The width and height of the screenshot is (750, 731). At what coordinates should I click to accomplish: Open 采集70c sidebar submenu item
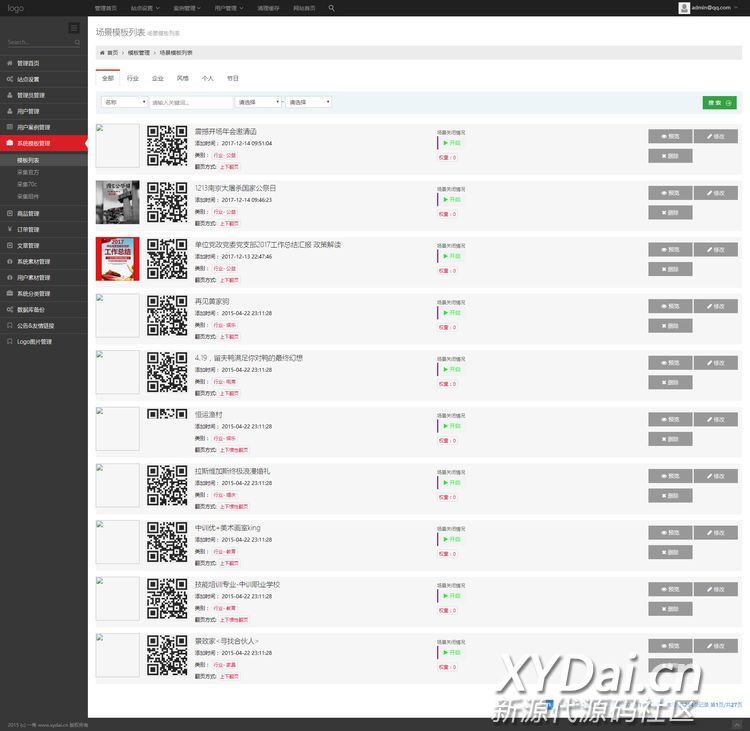tap(27, 184)
